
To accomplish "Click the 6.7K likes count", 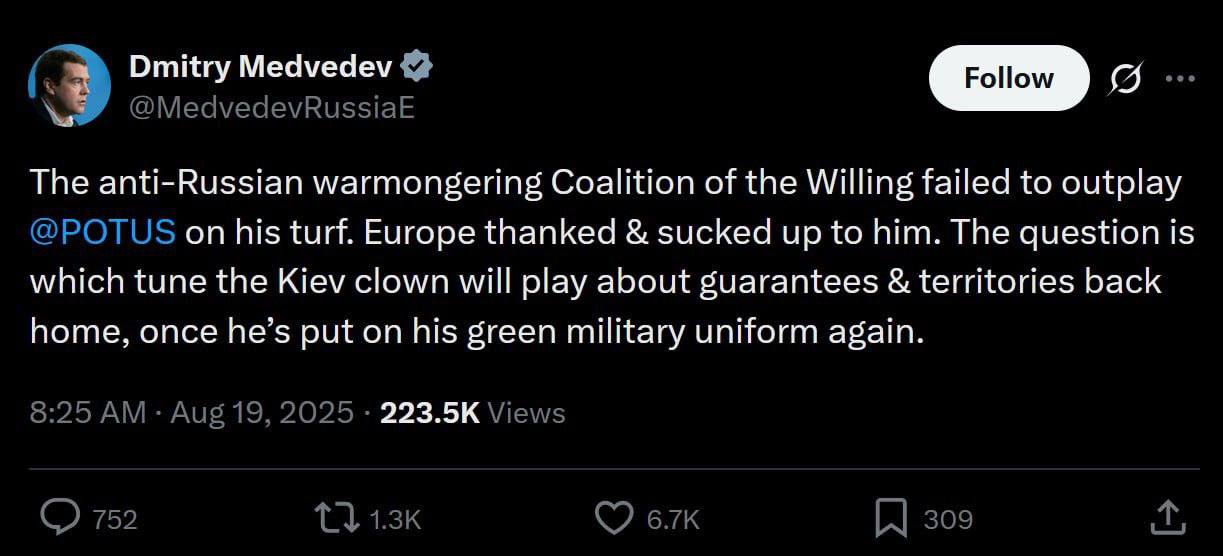I will 672,519.
